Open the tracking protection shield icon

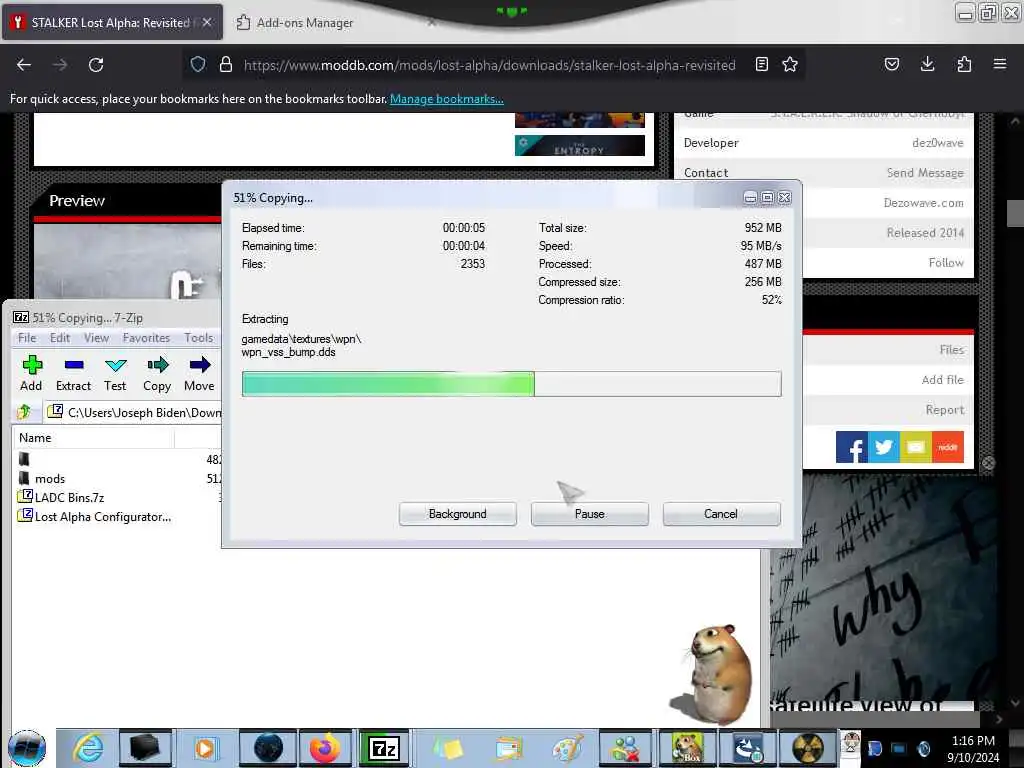(x=198, y=65)
